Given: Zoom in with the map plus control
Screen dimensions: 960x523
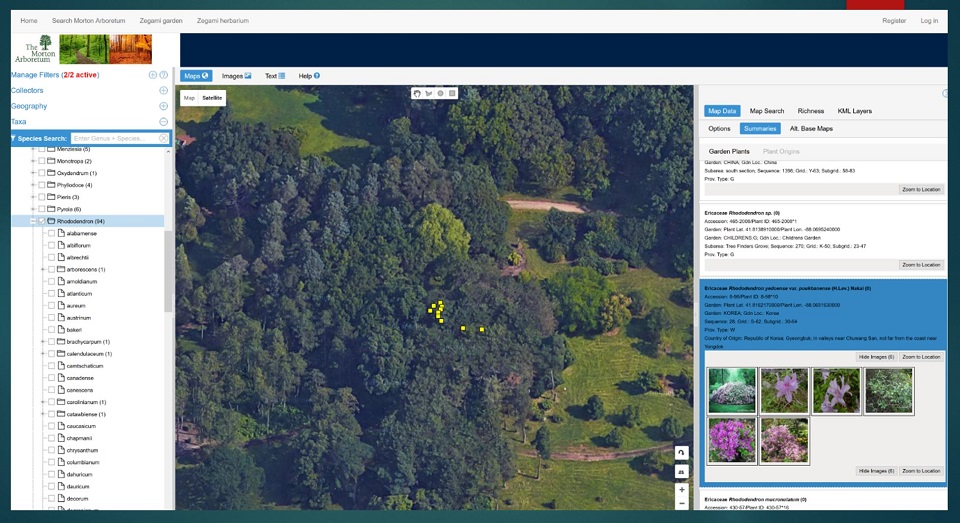Looking at the screenshot, I should pos(681,490).
